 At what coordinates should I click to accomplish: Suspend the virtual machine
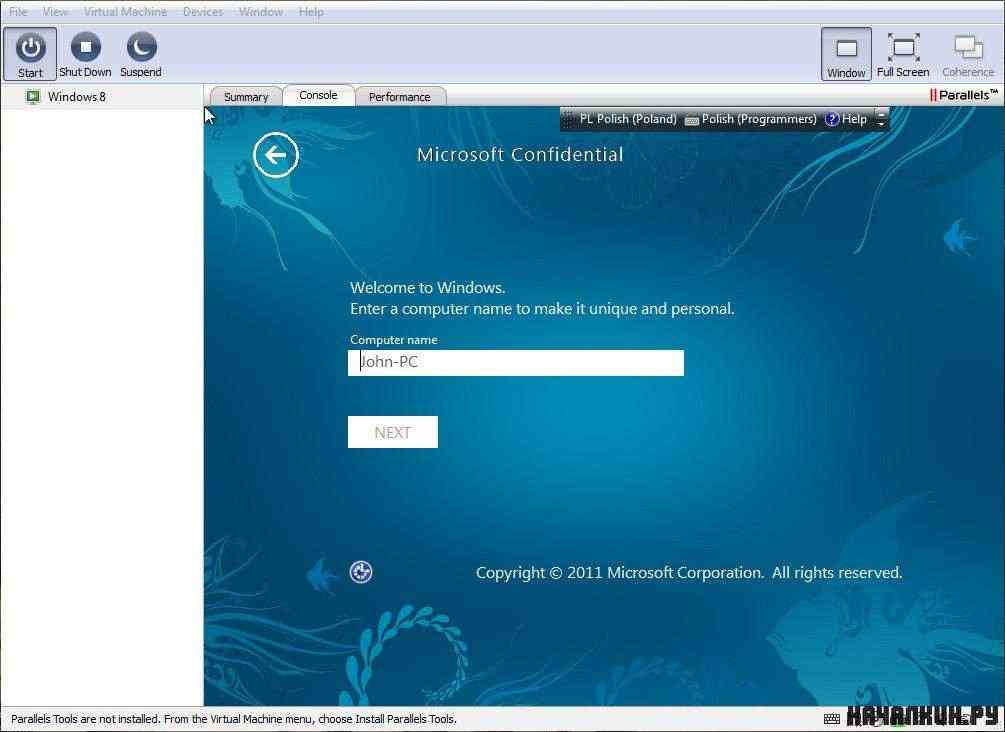[141, 54]
